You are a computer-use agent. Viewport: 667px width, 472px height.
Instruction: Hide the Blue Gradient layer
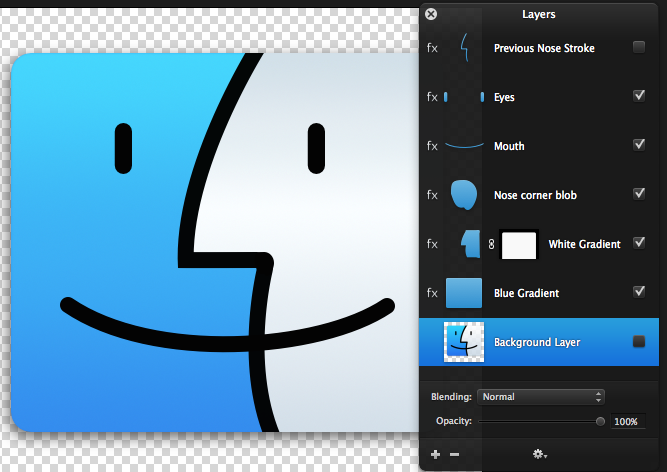tap(638, 292)
